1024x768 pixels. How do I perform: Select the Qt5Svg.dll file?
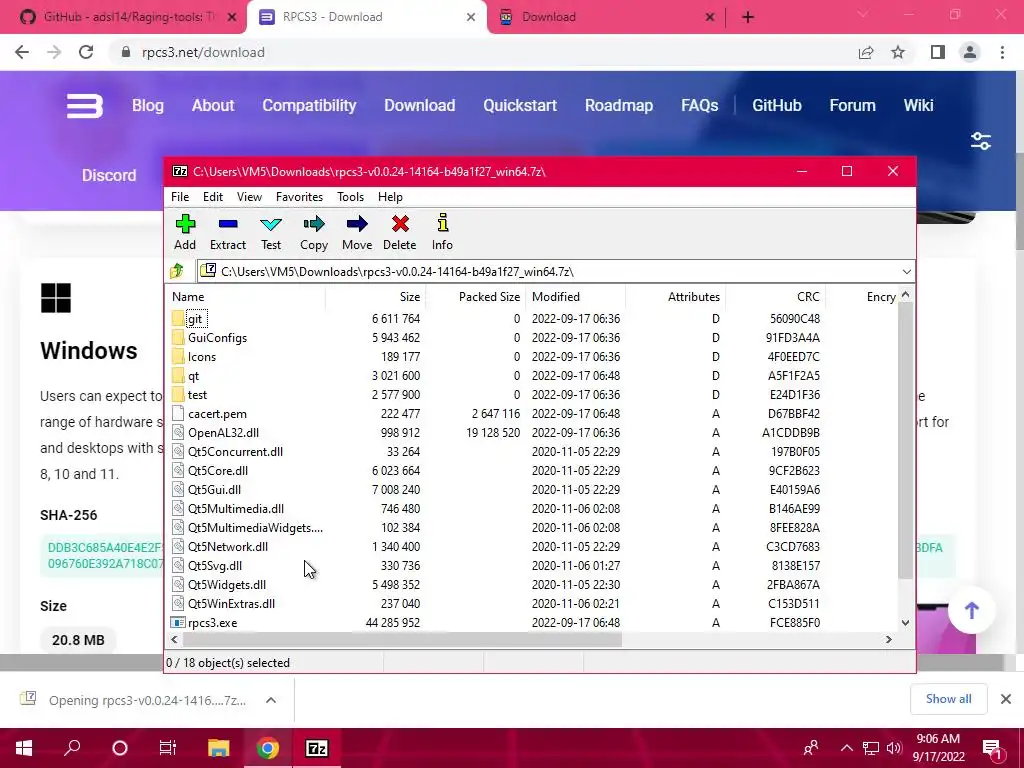coord(215,566)
